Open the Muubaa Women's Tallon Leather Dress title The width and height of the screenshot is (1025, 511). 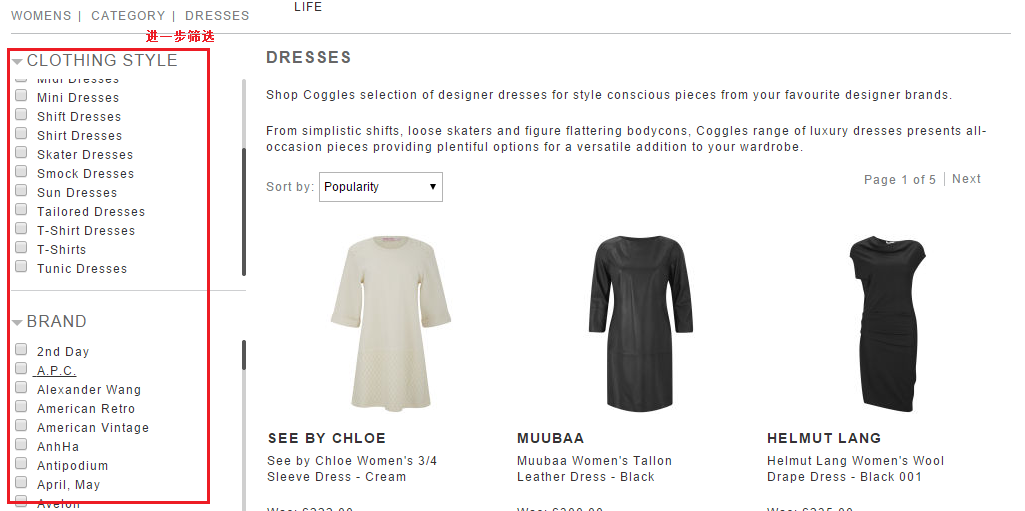click(594, 469)
